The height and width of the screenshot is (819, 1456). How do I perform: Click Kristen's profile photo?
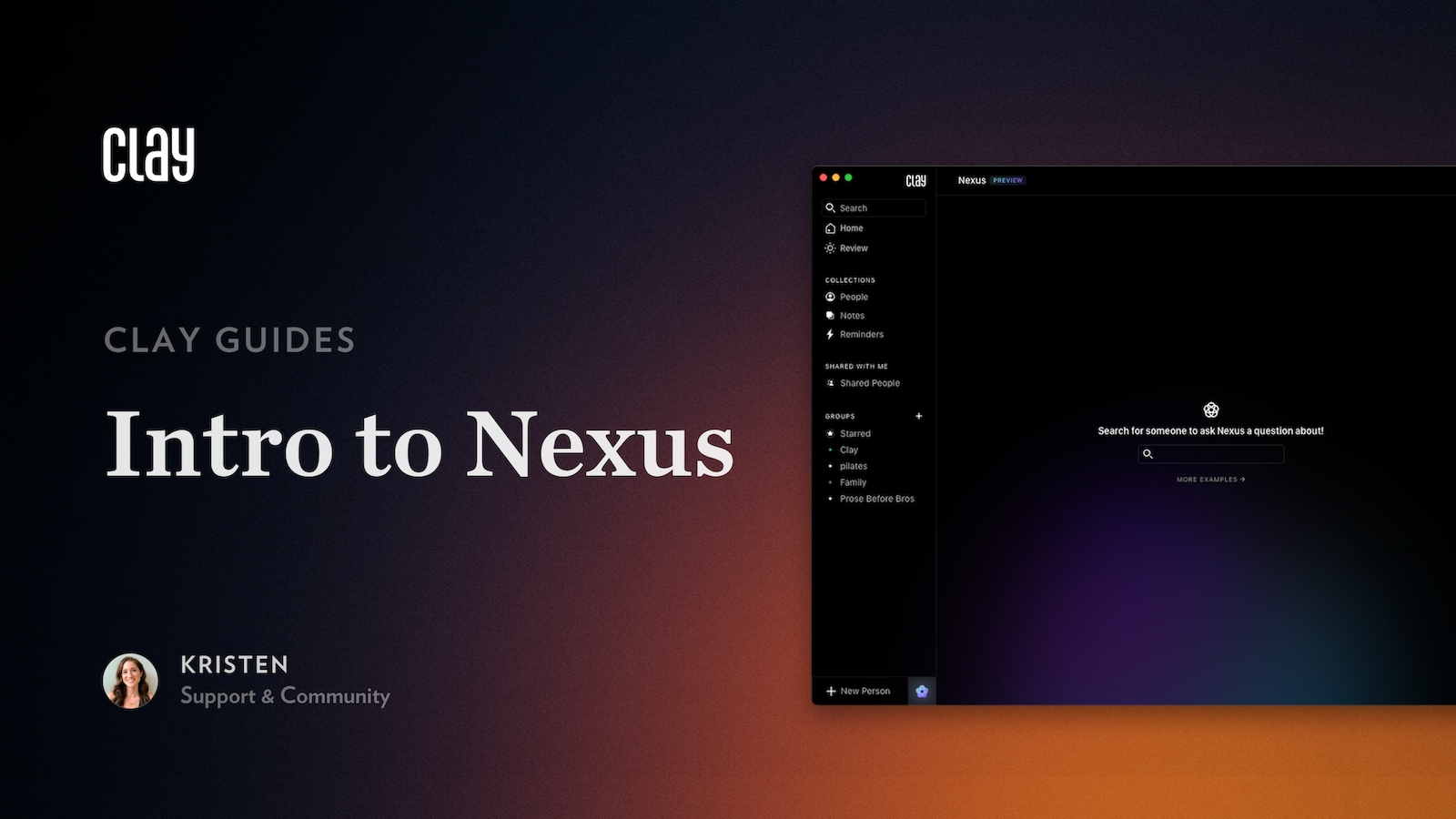click(x=130, y=681)
